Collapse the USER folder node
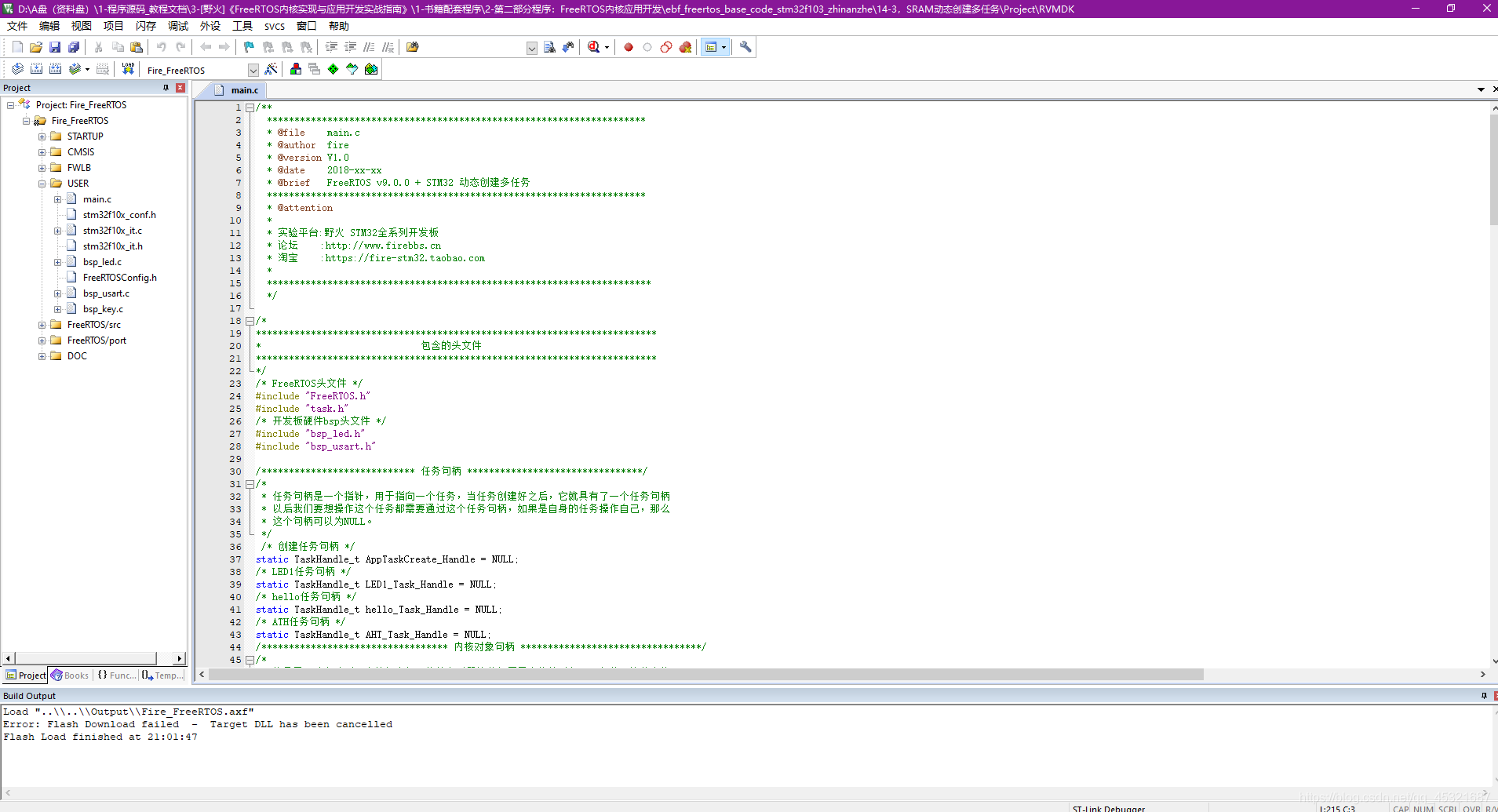The image size is (1498, 812). click(x=42, y=184)
